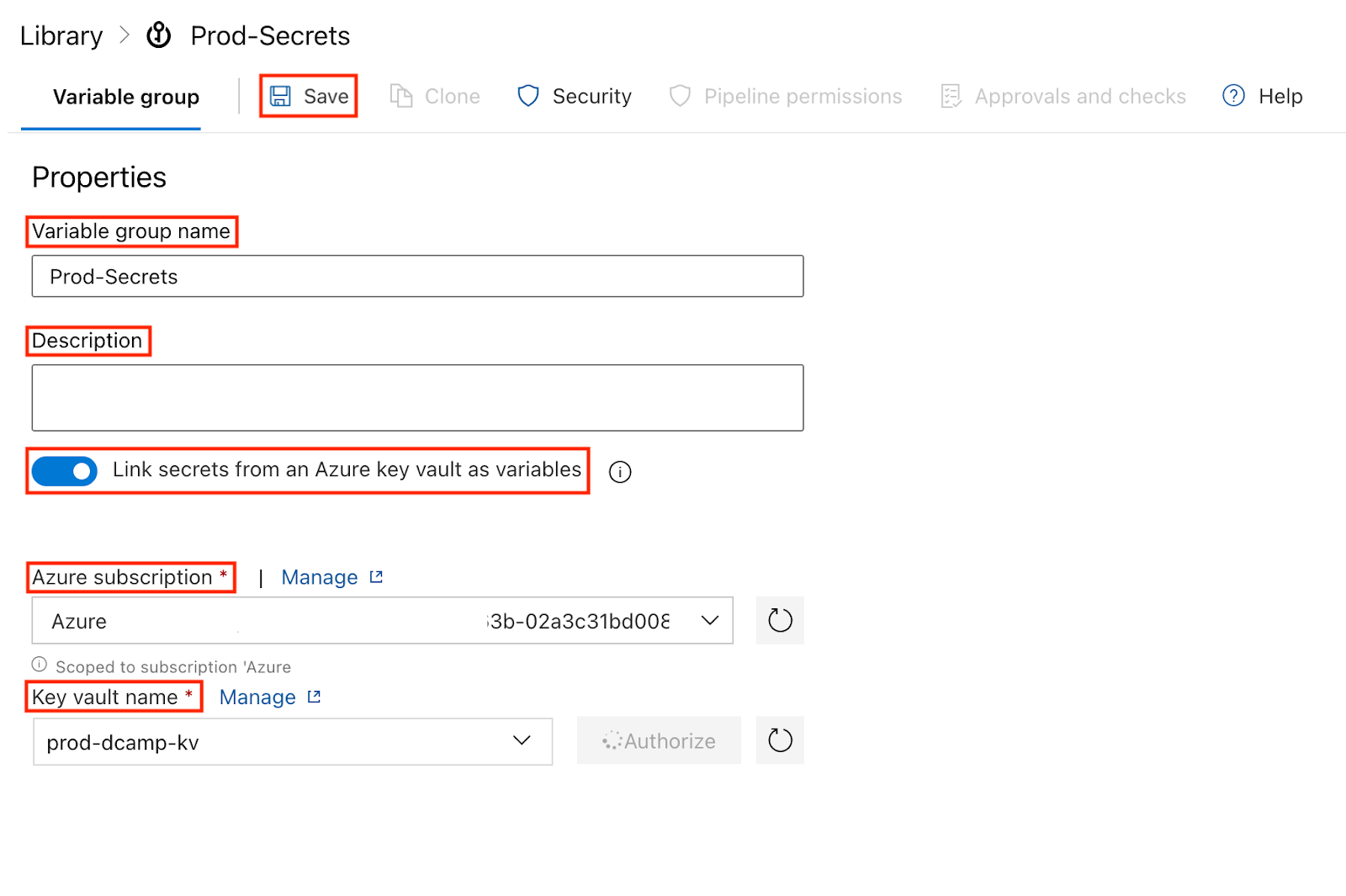
Task: Open the Azure subscription dropdown
Action: [709, 620]
